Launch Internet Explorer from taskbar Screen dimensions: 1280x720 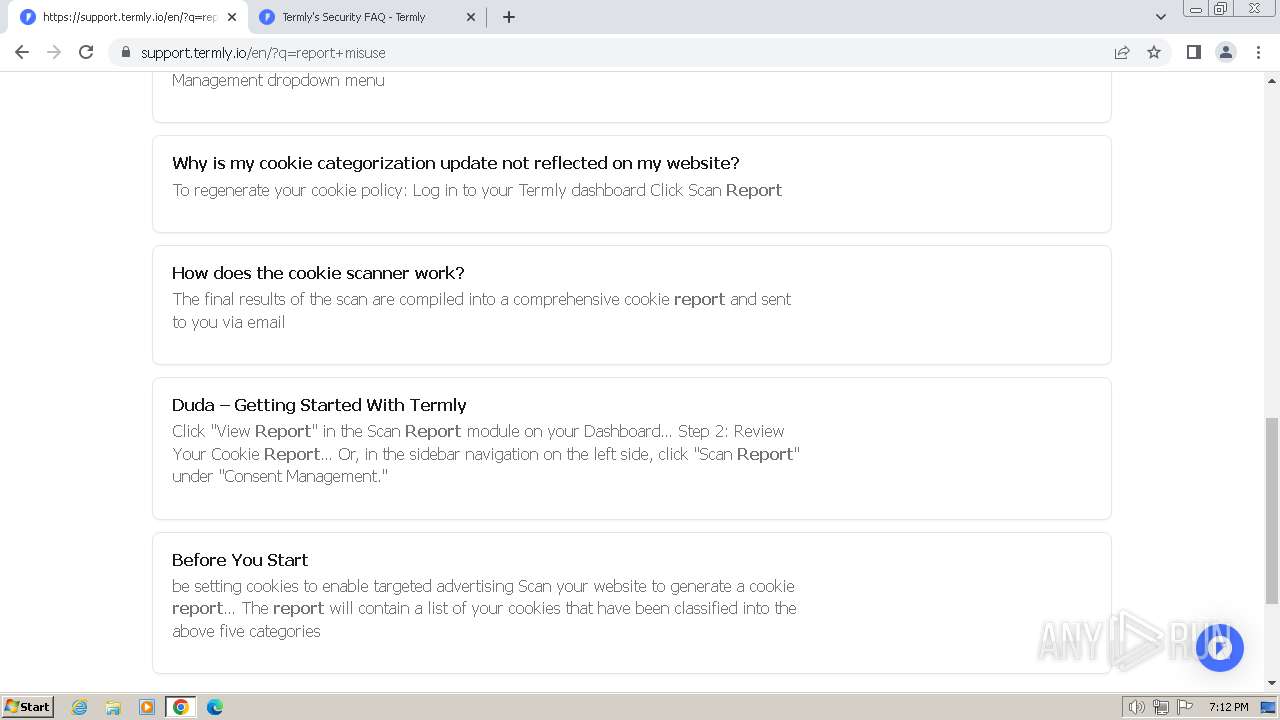coord(80,707)
